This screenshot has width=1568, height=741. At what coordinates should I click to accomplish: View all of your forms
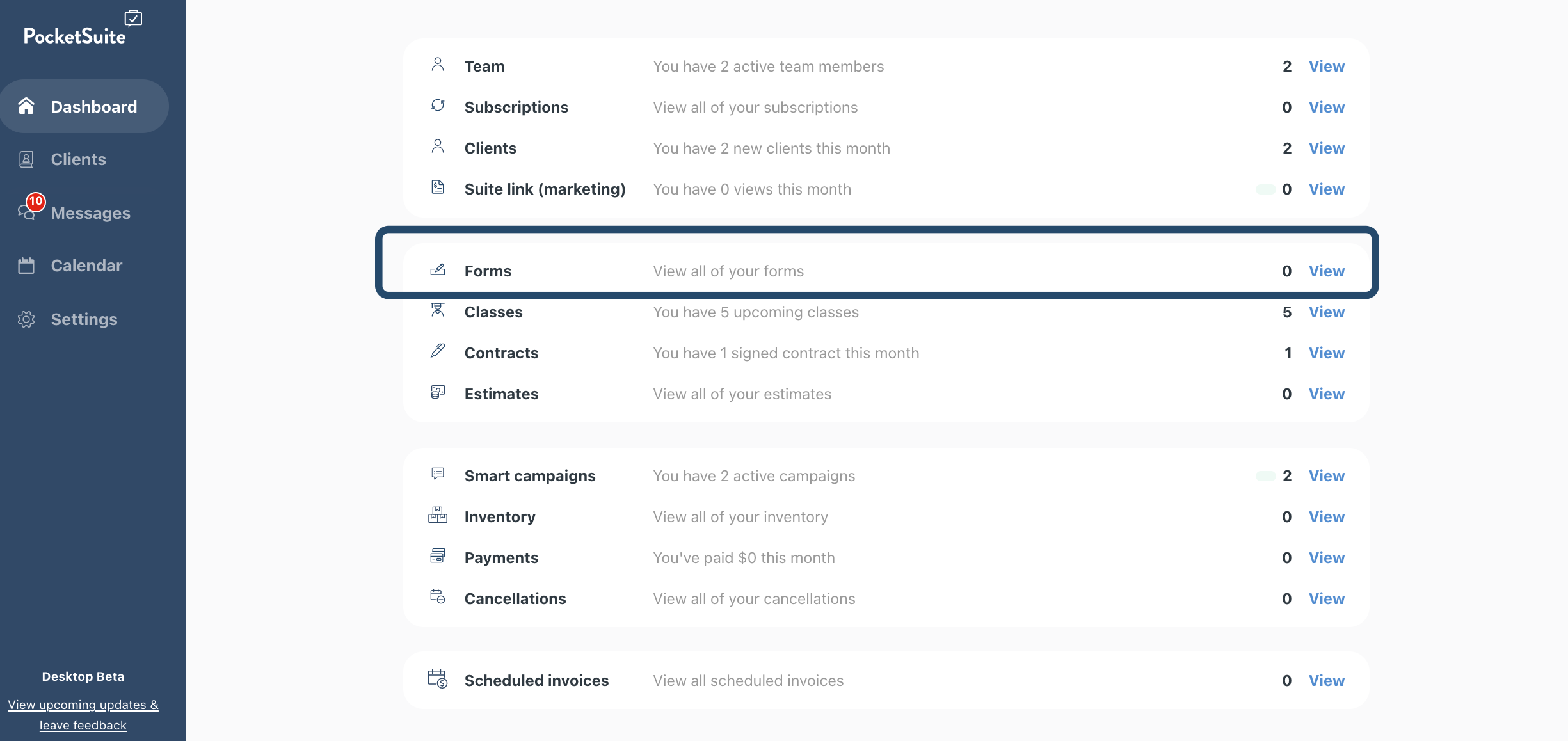pyautogui.click(x=1326, y=271)
